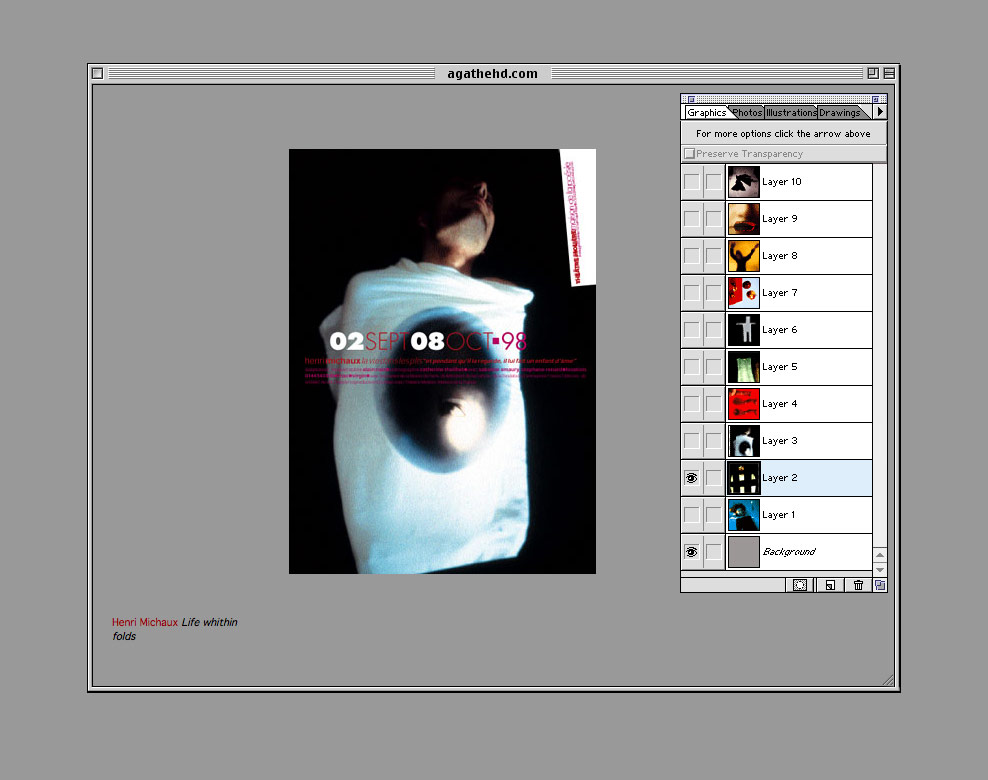The height and width of the screenshot is (780, 988).
Task: Select Layer 9 lips thumbnail
Action: [x=744, y=219]
